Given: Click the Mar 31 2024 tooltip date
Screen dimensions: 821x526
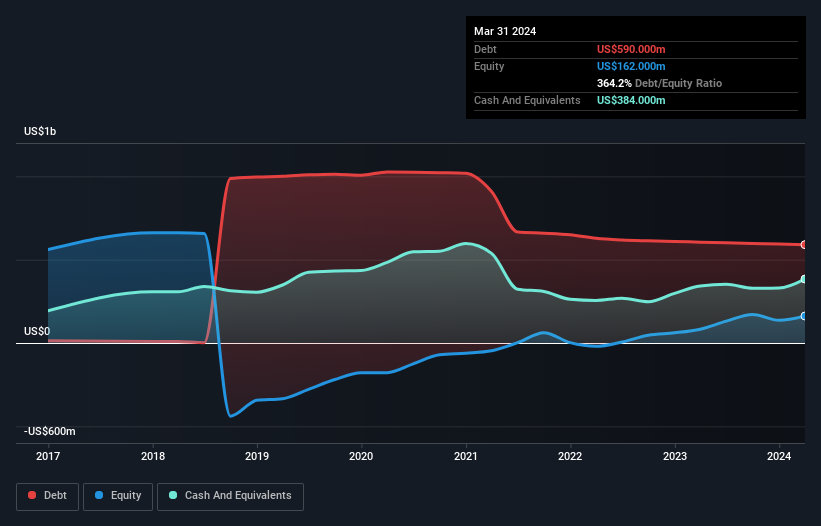Looking at the screenshot, I should (x=505, y=31).
